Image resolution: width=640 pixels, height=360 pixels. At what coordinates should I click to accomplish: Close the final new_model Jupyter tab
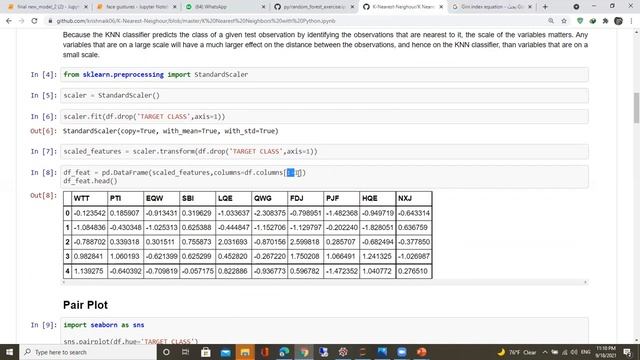[86, 7]
